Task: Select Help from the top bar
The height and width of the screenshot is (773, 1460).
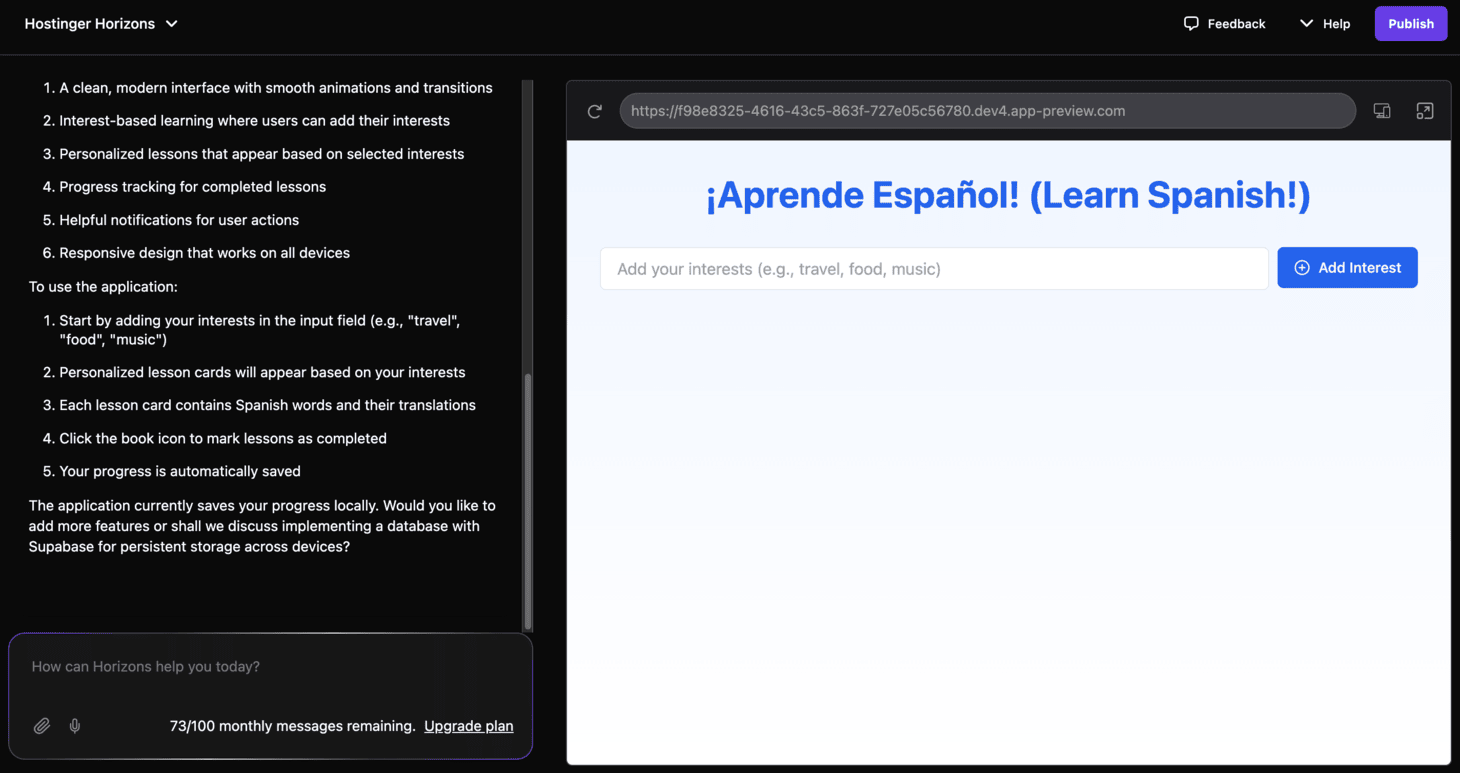Action: (1334, 23)
